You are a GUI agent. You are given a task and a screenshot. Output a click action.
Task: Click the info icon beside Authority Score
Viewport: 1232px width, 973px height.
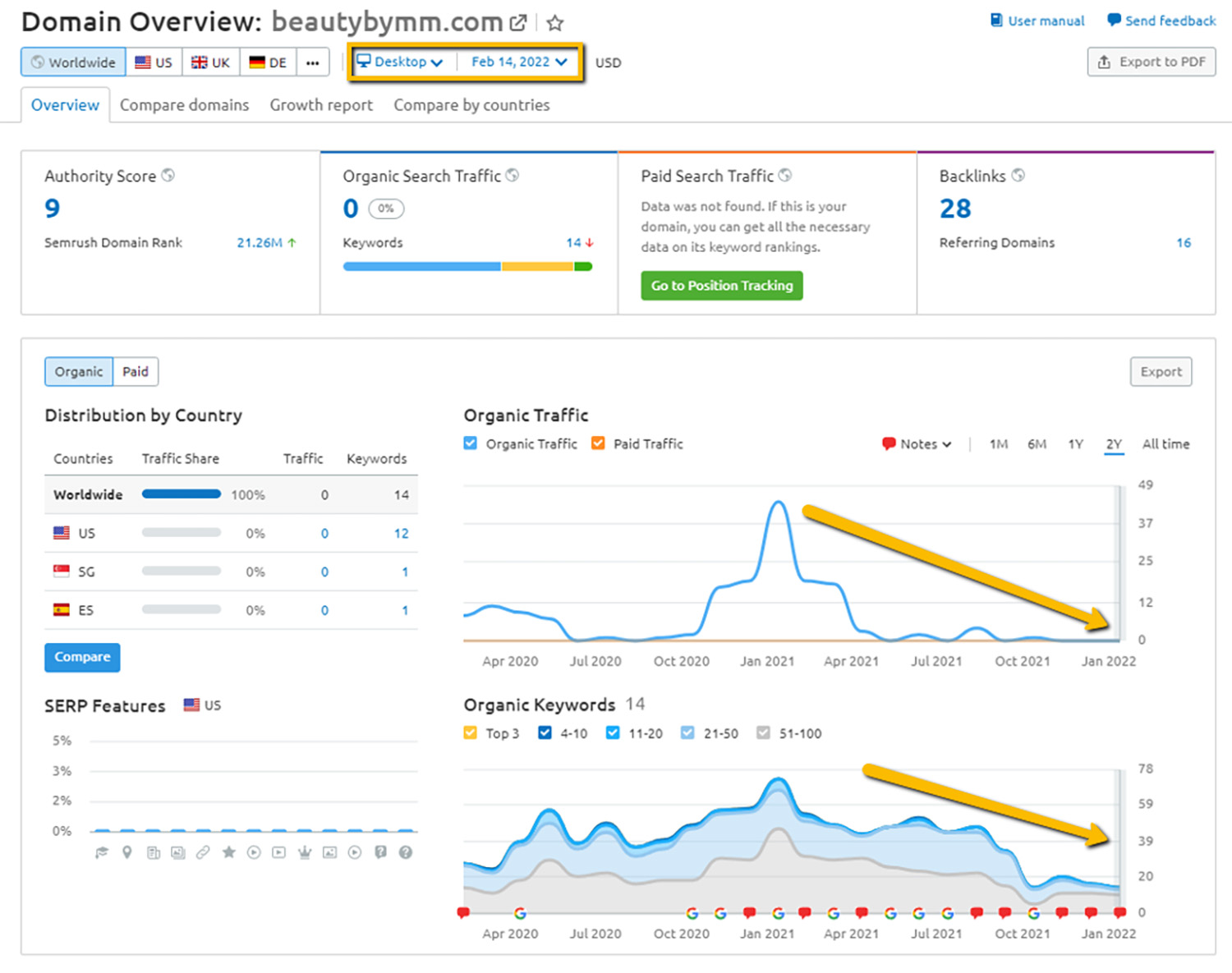(x=168, y=175)
